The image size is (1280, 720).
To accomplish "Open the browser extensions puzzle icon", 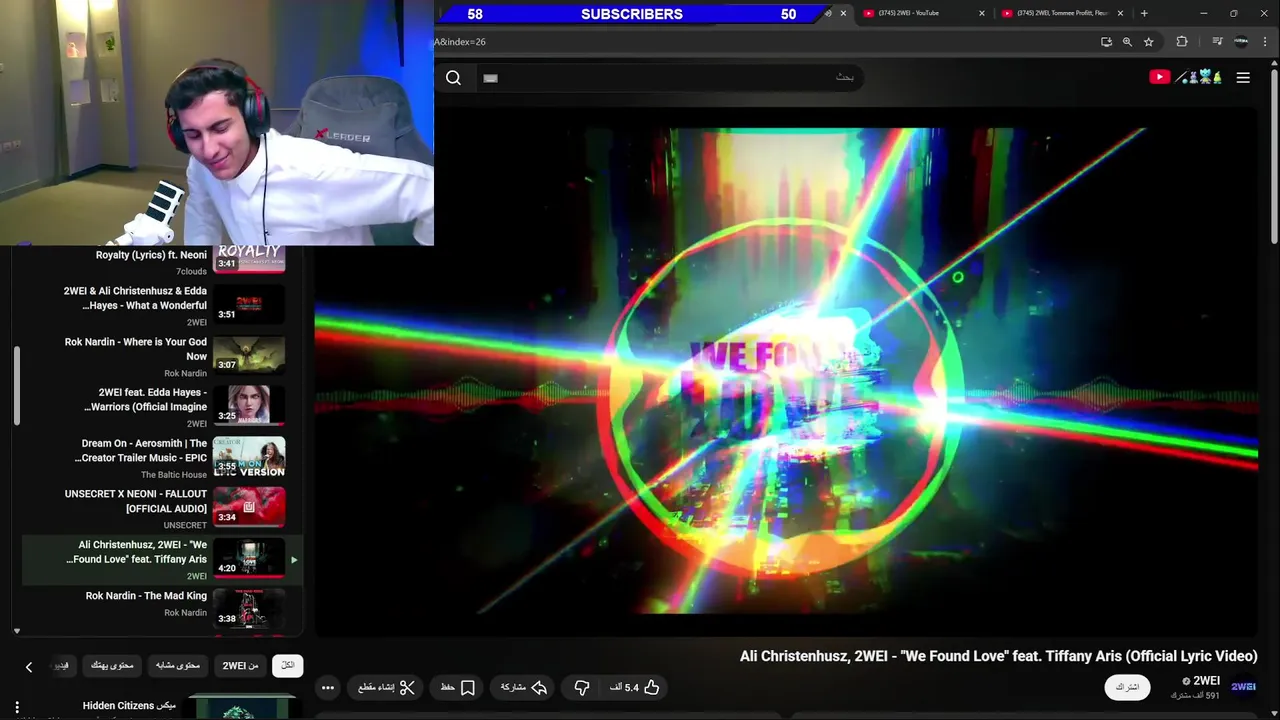I will pyautogui.click(x=1182, y=42).
